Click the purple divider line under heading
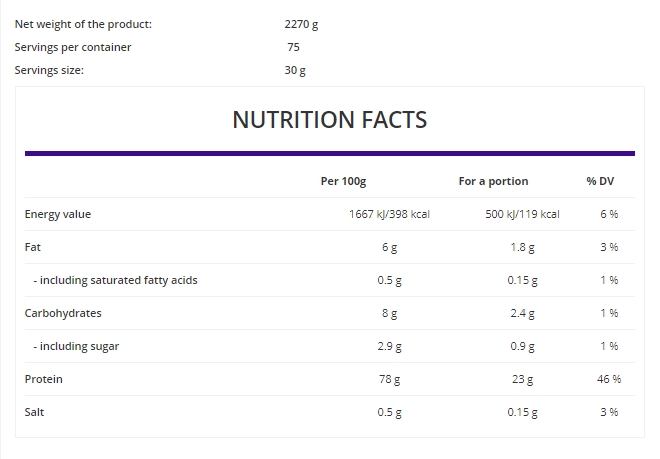 click(329, 153)
